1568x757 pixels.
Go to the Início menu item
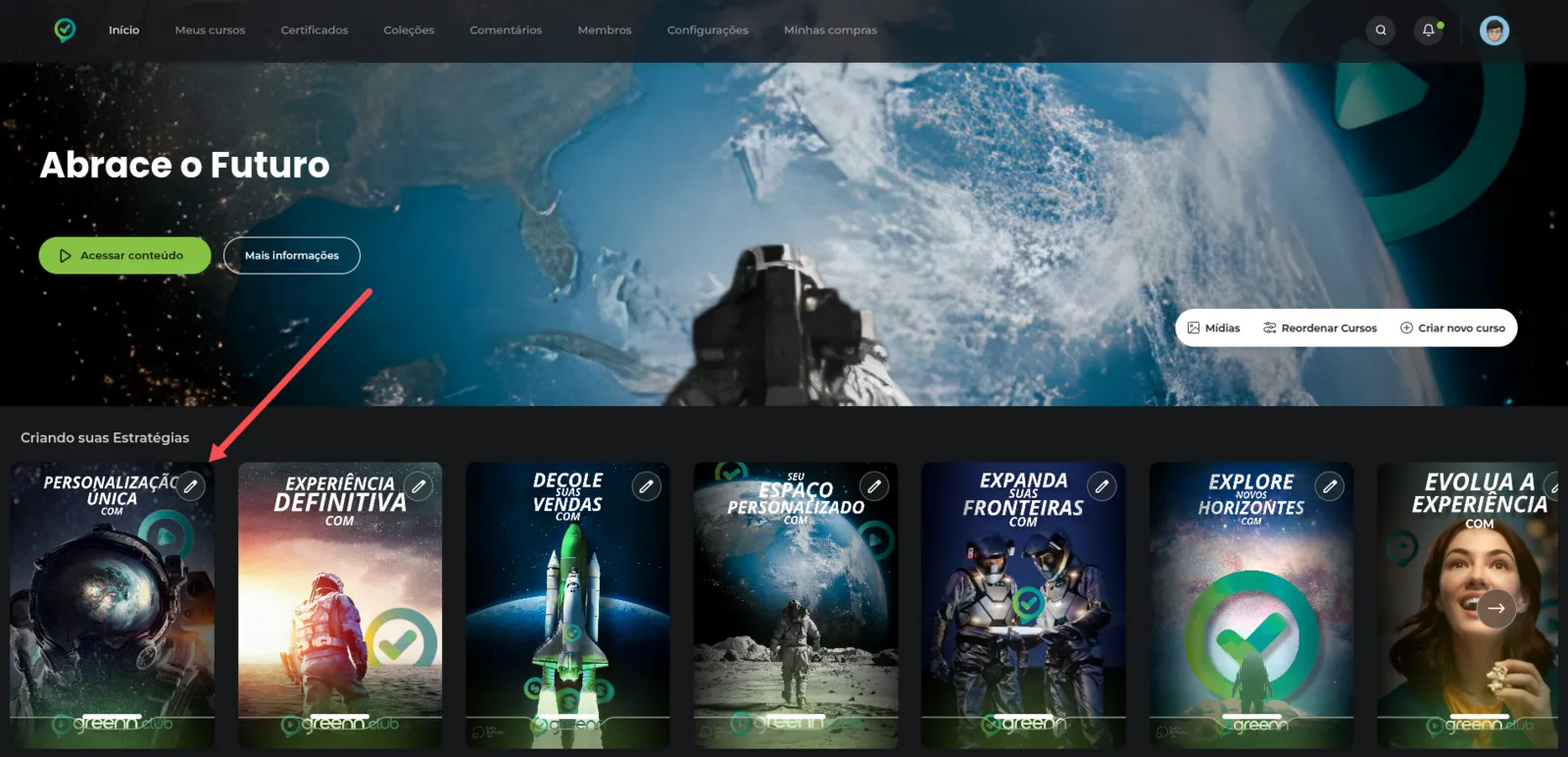124,30
